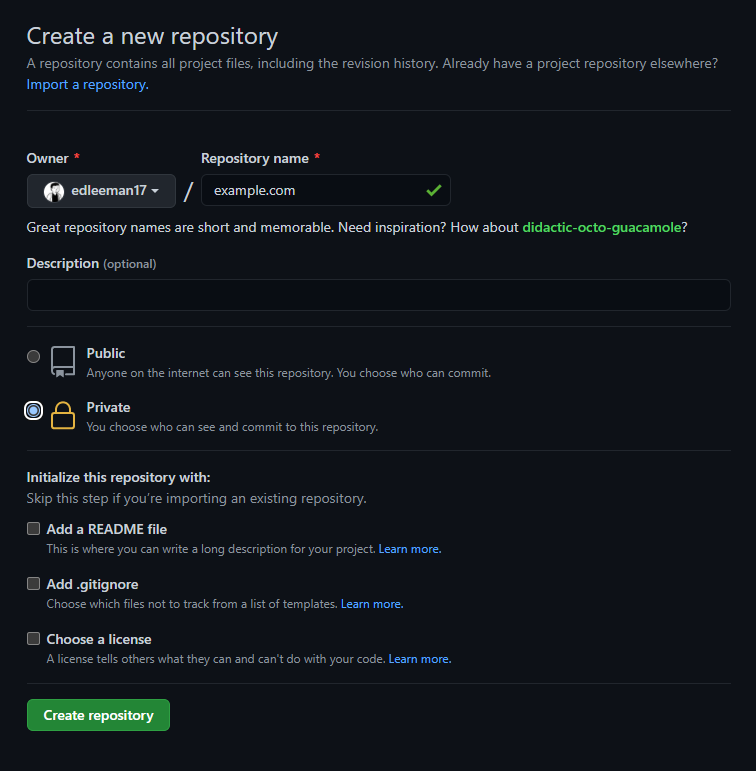Image resolution: width=756 pixels, height=771 pixels.
Task: Click the Create repository button
Action: pos(98,715)
